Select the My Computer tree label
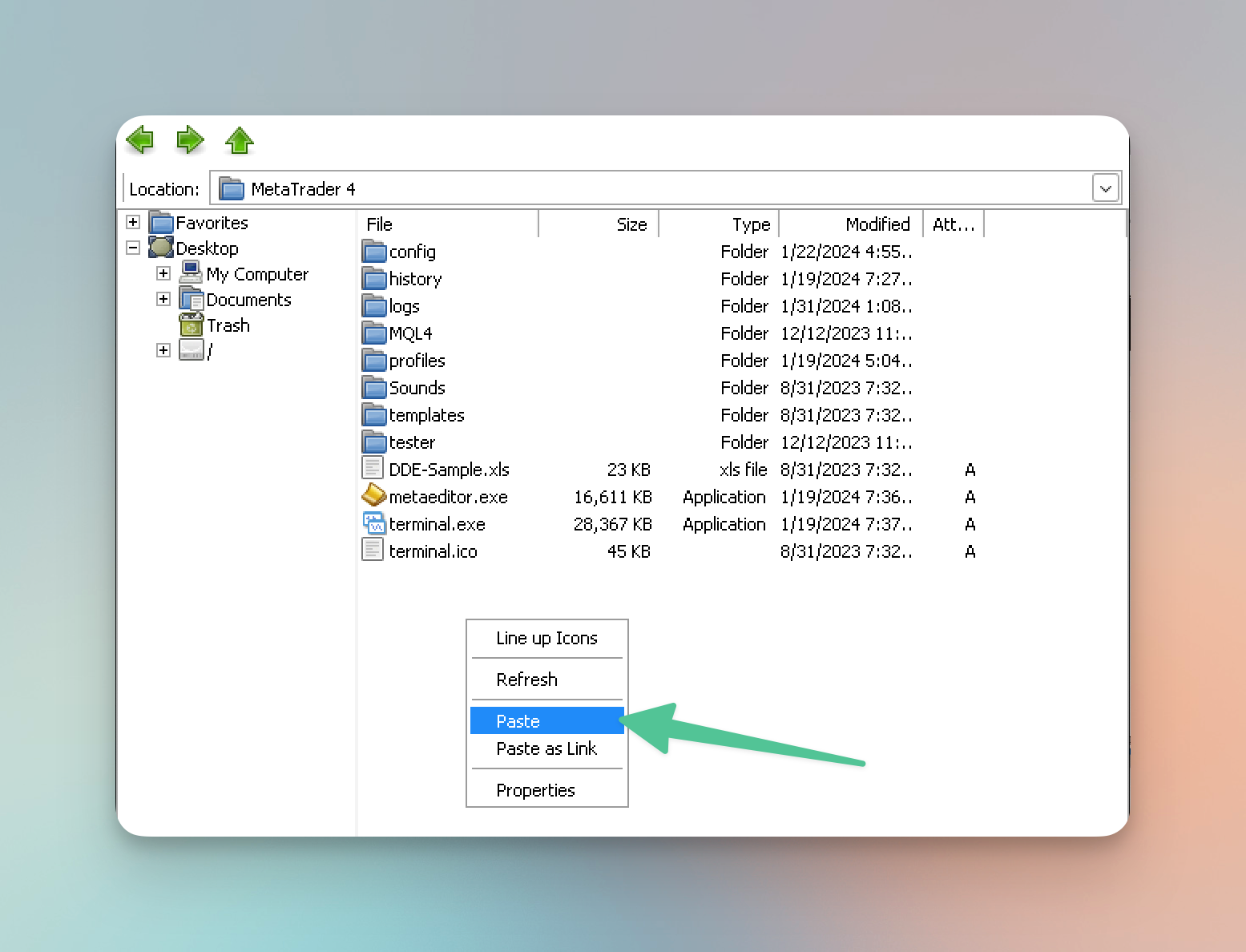 coord(257,274)
